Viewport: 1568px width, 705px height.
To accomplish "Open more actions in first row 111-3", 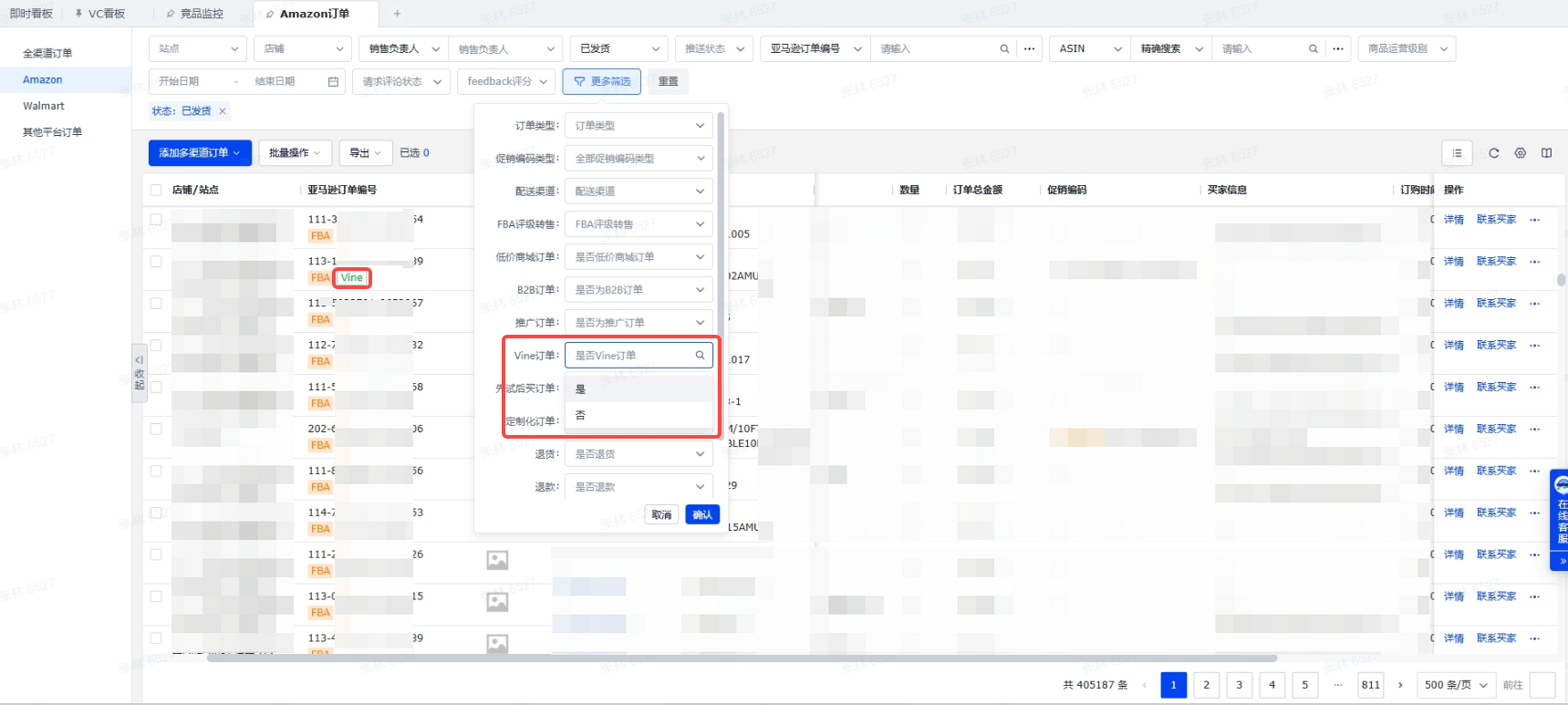I will point(1534,220).
